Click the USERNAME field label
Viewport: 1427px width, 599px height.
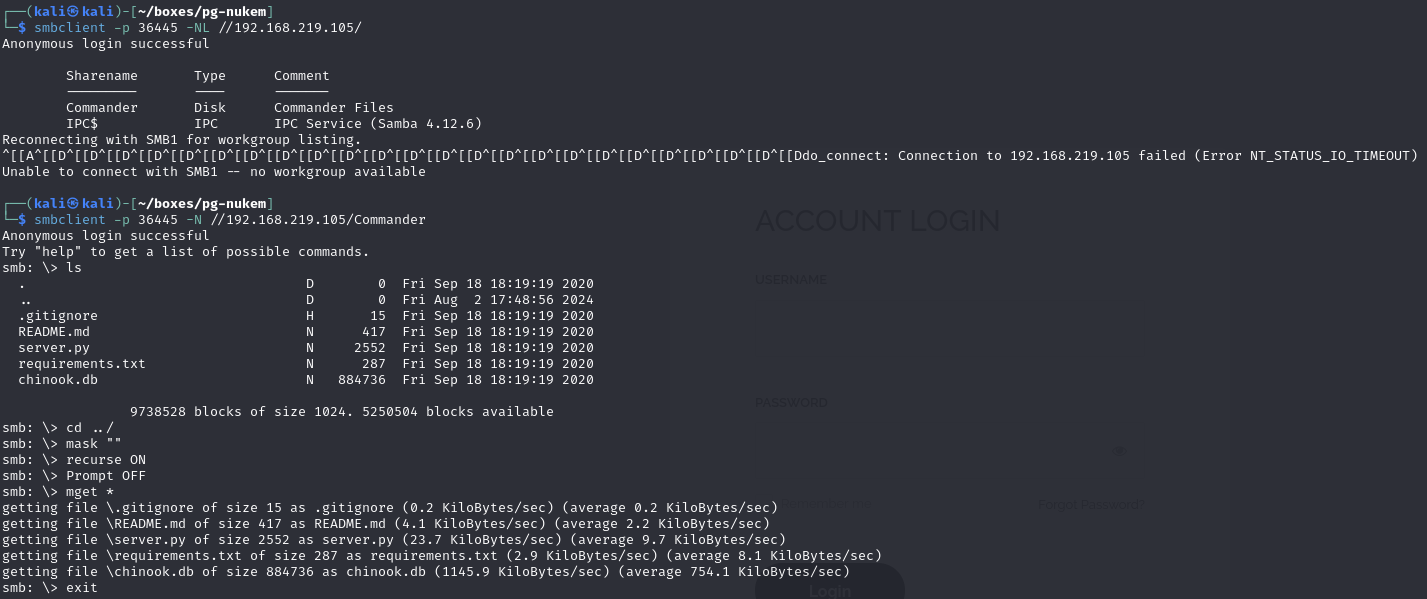[x=791, y=280]
